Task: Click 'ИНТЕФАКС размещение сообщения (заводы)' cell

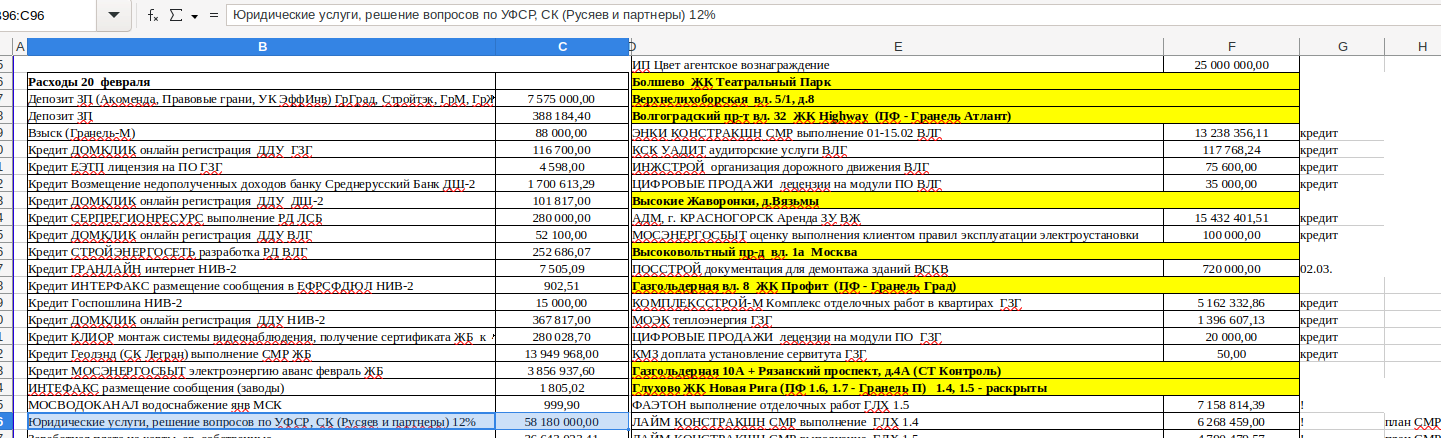Action: point(261,388)
